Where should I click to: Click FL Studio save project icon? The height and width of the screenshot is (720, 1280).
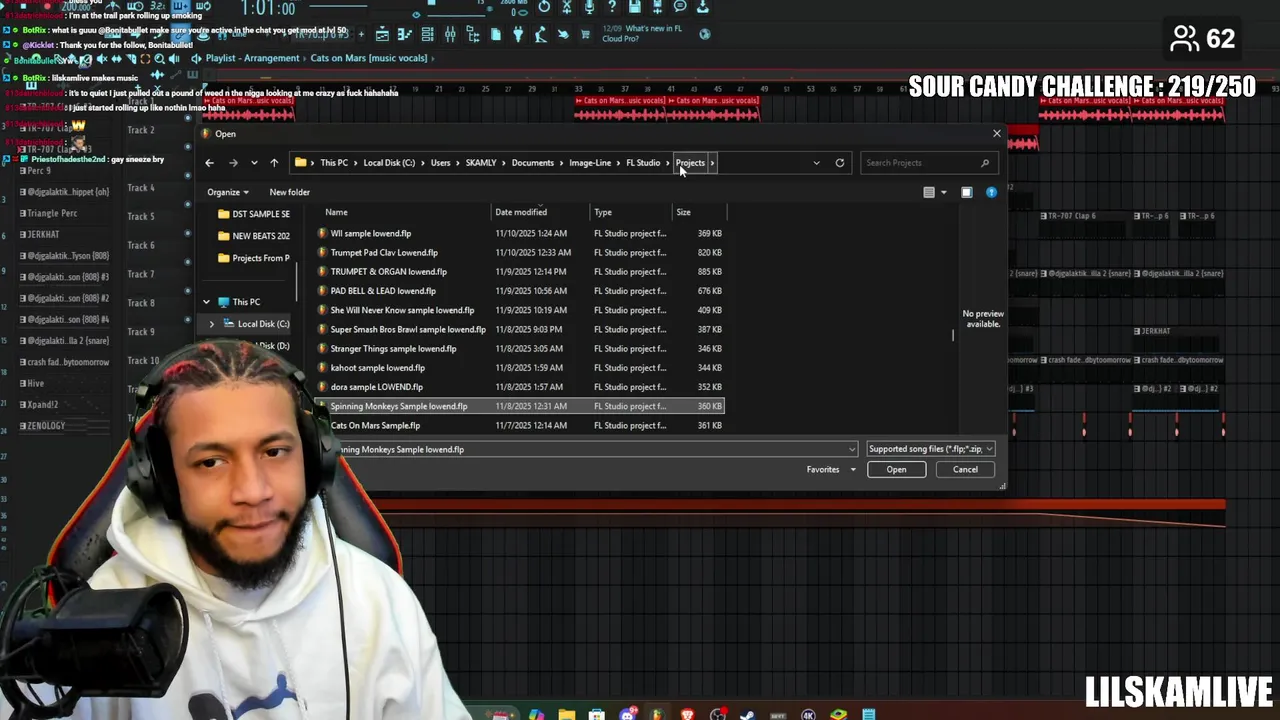coord(634,7)
